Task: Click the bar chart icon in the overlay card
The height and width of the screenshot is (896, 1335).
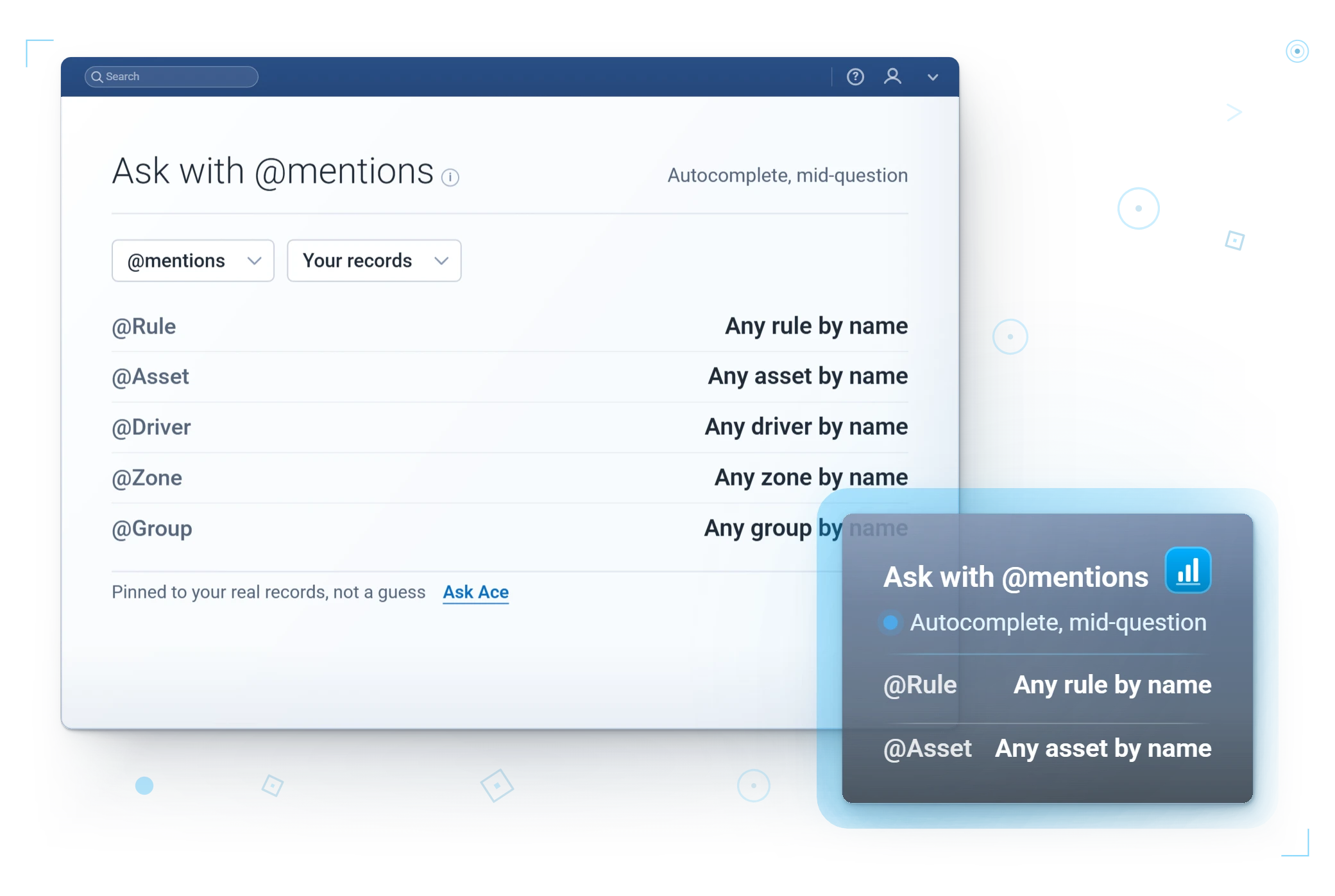Action: click(x=1187, y=570)
